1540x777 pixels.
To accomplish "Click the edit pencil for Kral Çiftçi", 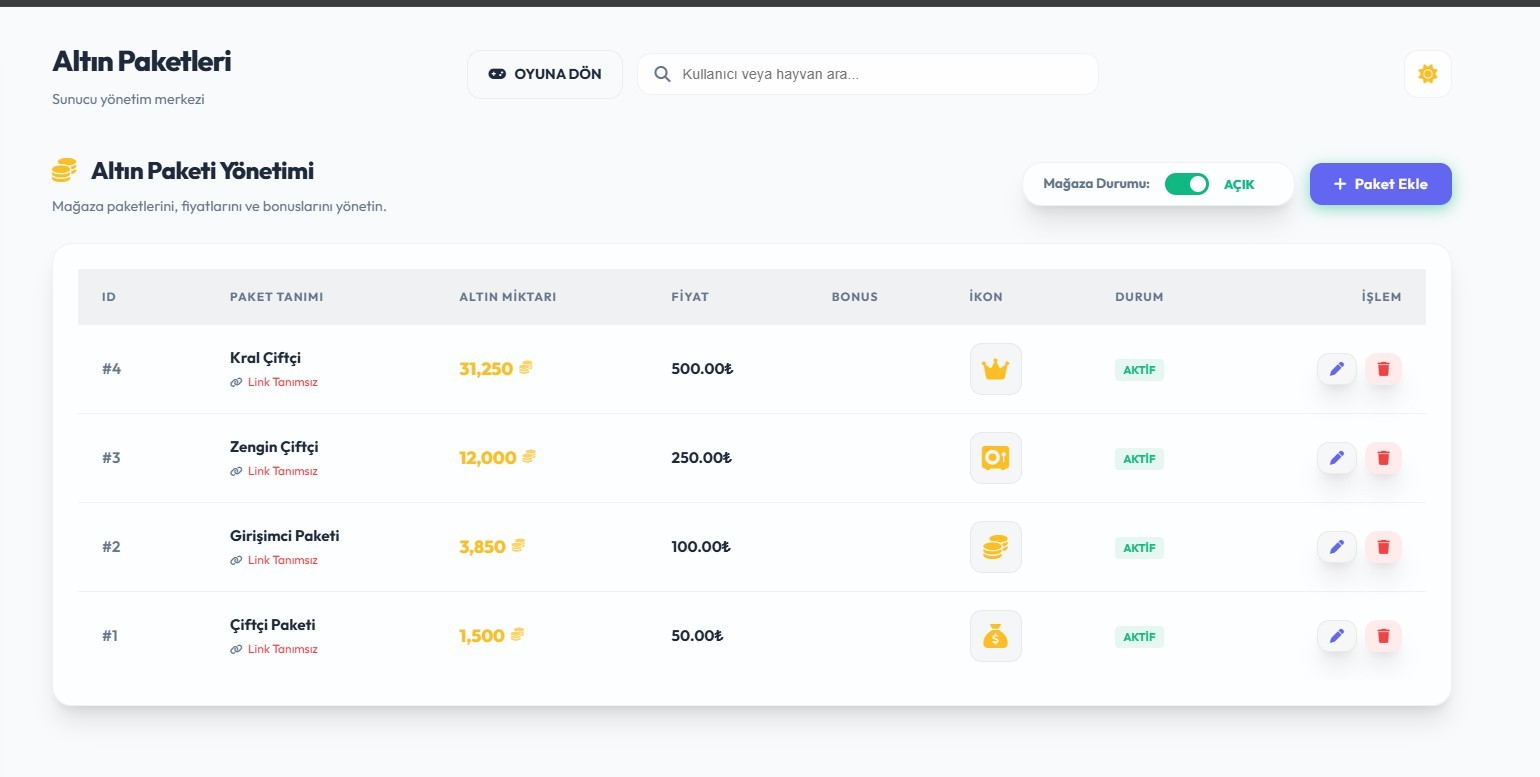I will (1336, 369).
